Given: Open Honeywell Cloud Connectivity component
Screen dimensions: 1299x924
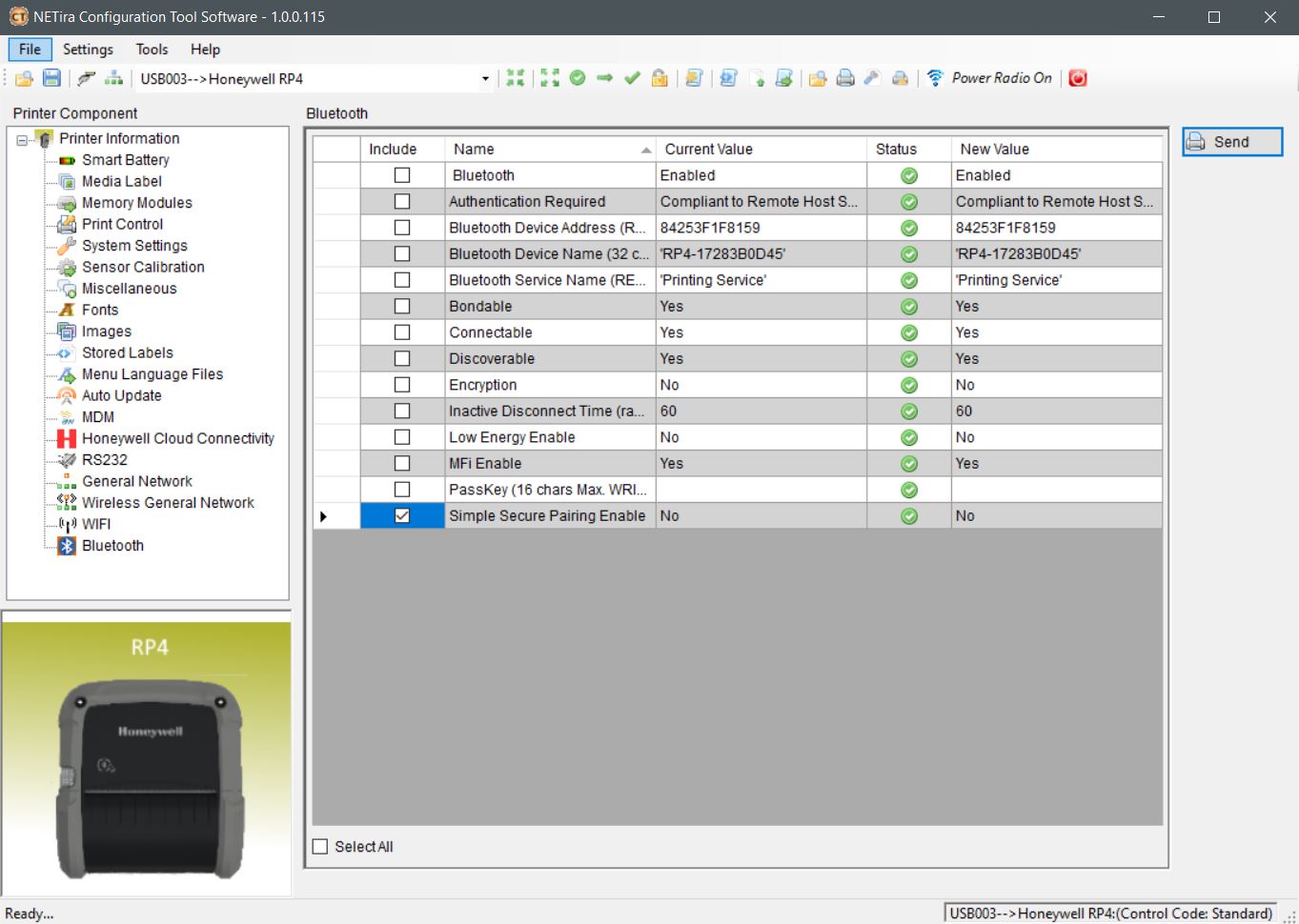Looking at the screenshot, I should coord(178,438).
